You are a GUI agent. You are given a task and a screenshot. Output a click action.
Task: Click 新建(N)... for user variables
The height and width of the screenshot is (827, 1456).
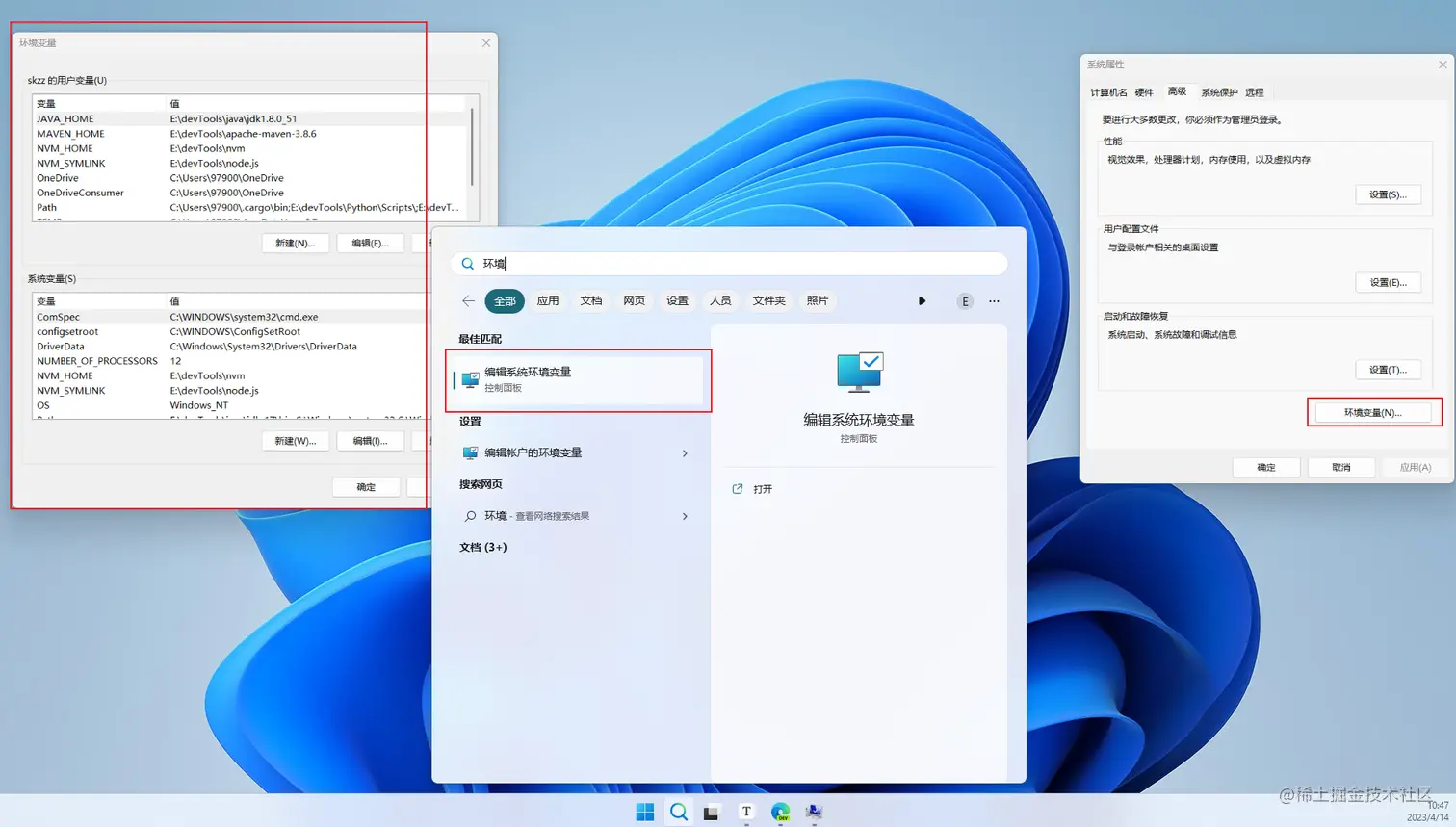pos(295,243)
